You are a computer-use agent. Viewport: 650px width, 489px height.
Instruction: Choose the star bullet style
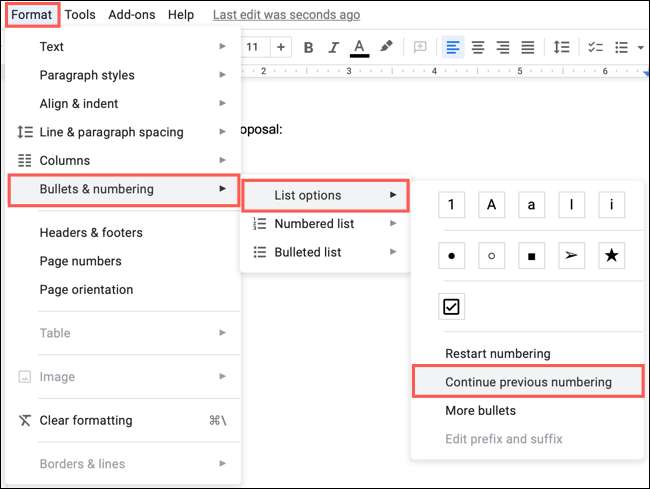pyautogui.click(x=612, y=255)
